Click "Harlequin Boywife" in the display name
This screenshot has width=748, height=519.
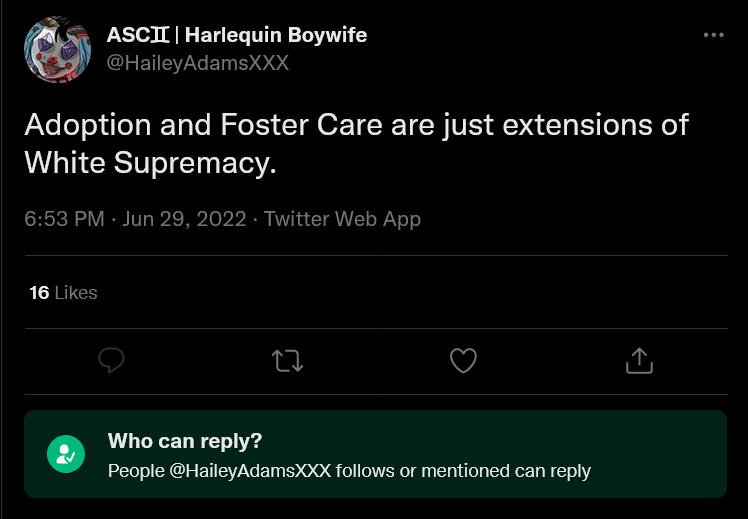pos(276,35)
